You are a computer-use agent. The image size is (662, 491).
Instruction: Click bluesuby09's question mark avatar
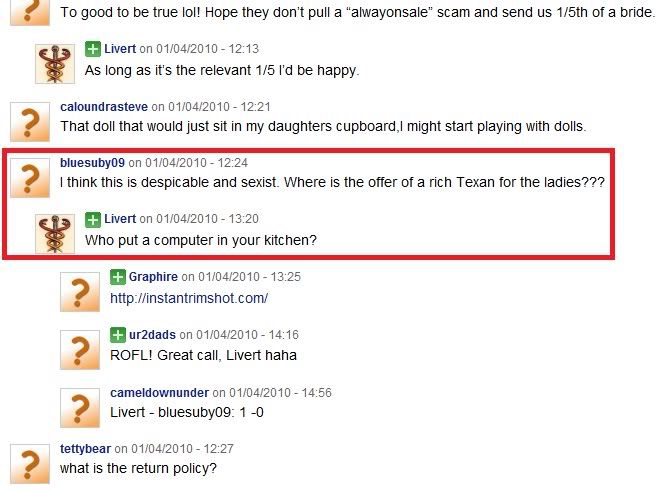point(30,178)
